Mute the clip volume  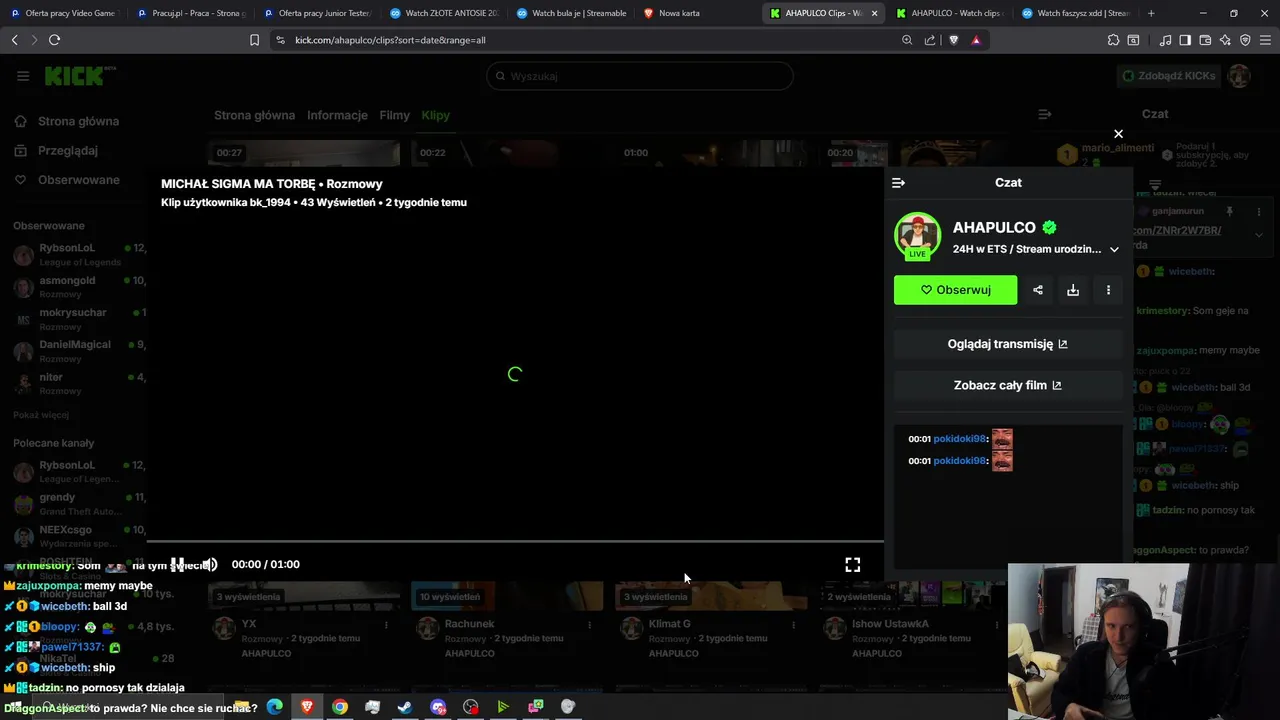click(210, 565)
